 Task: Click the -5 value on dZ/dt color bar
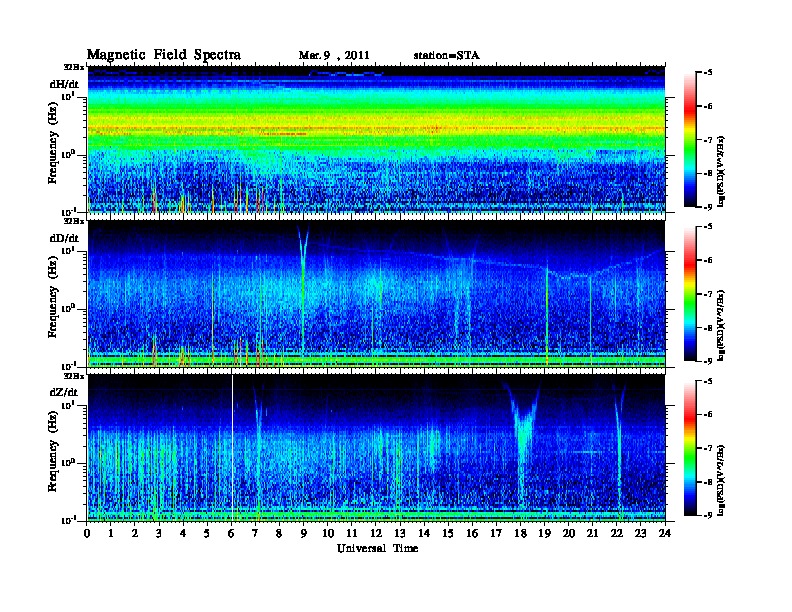point(708,381)
